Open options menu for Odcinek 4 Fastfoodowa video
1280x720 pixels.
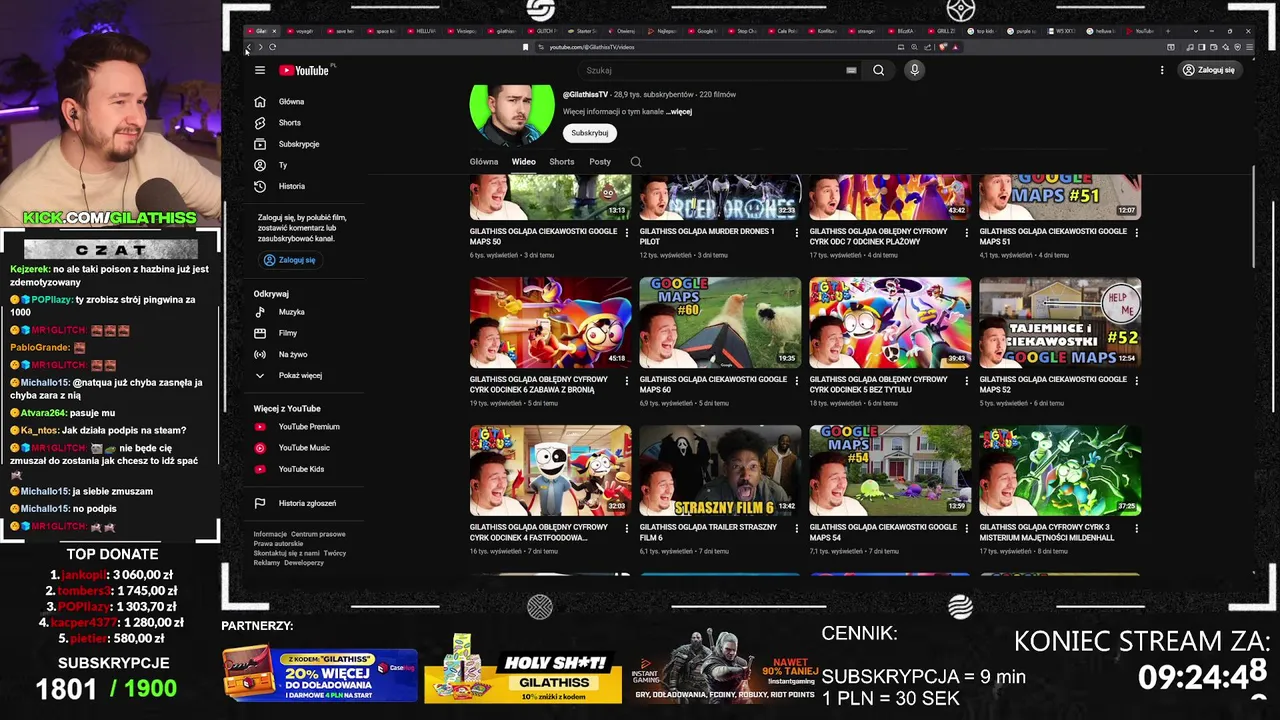tap(627, 528)
